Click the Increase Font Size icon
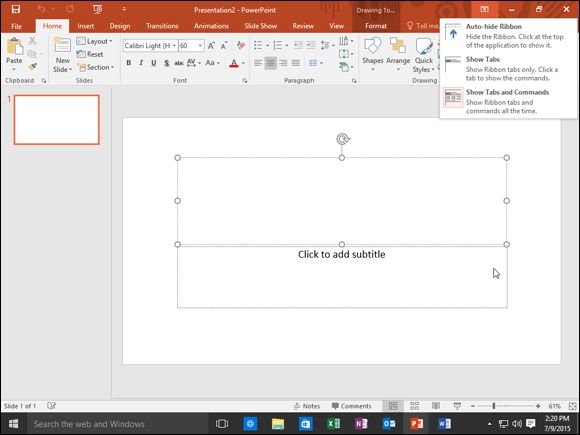 click(211, 45)
